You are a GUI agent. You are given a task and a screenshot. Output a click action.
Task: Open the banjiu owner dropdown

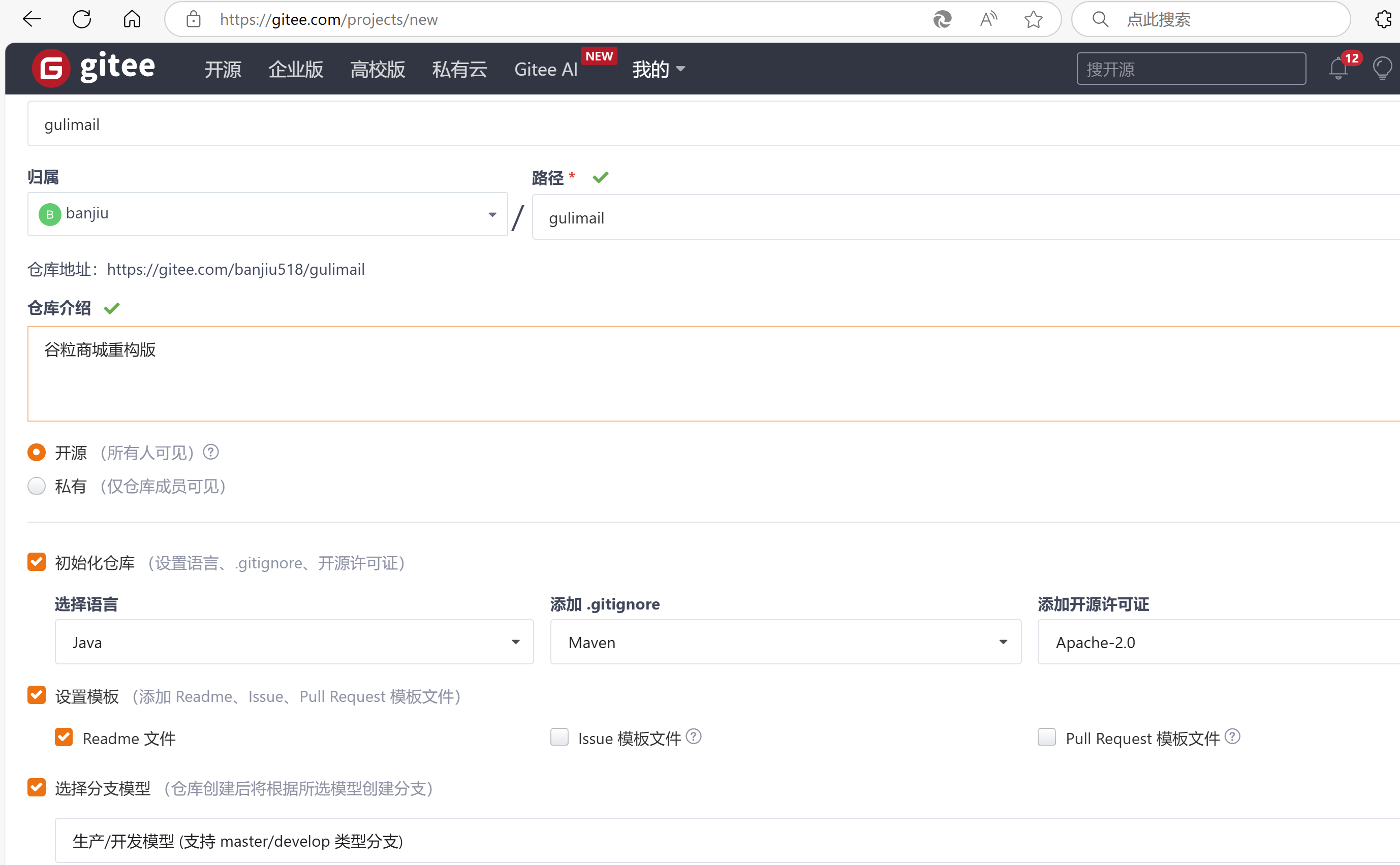[267, 214]
